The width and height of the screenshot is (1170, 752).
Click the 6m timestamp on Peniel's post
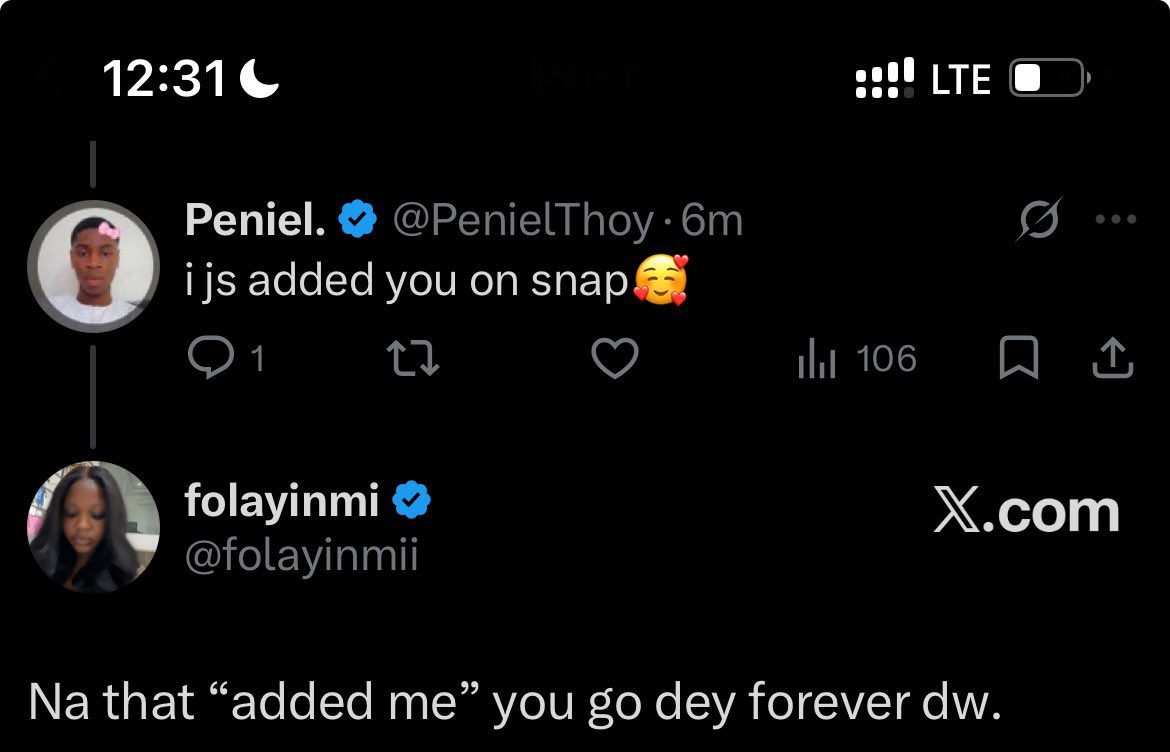[x=712, y=221]
